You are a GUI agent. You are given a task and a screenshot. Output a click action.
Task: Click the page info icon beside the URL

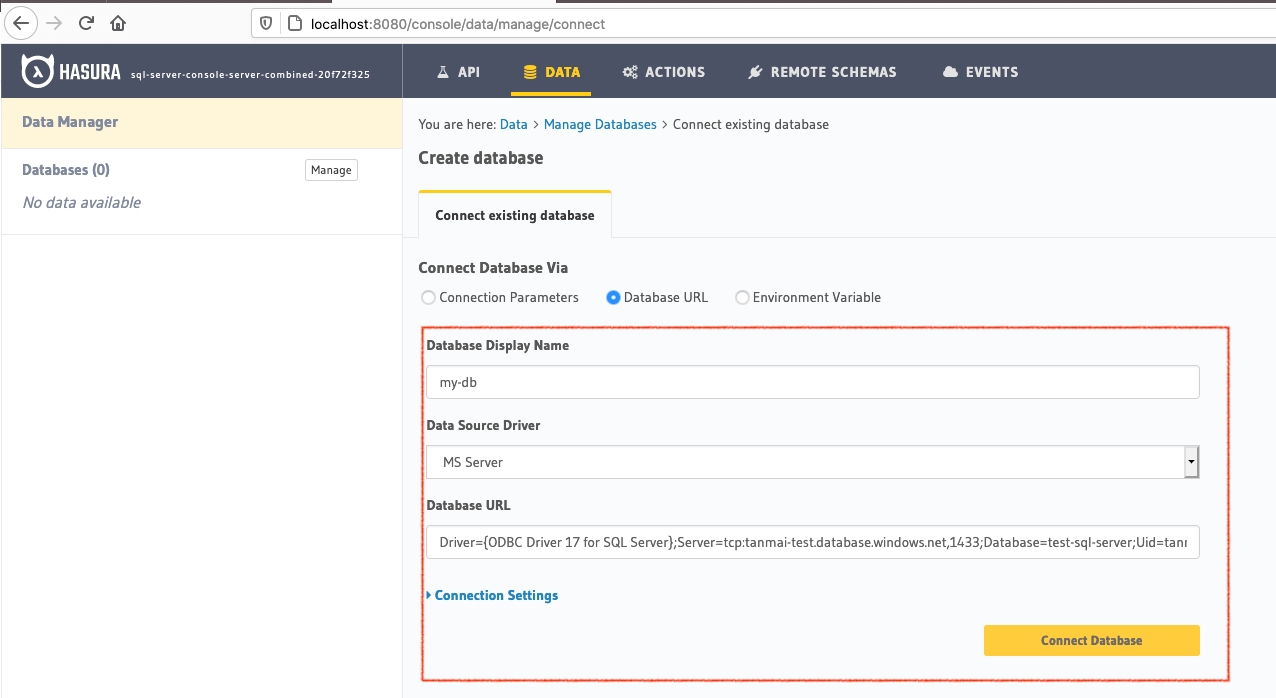[294, 23]
